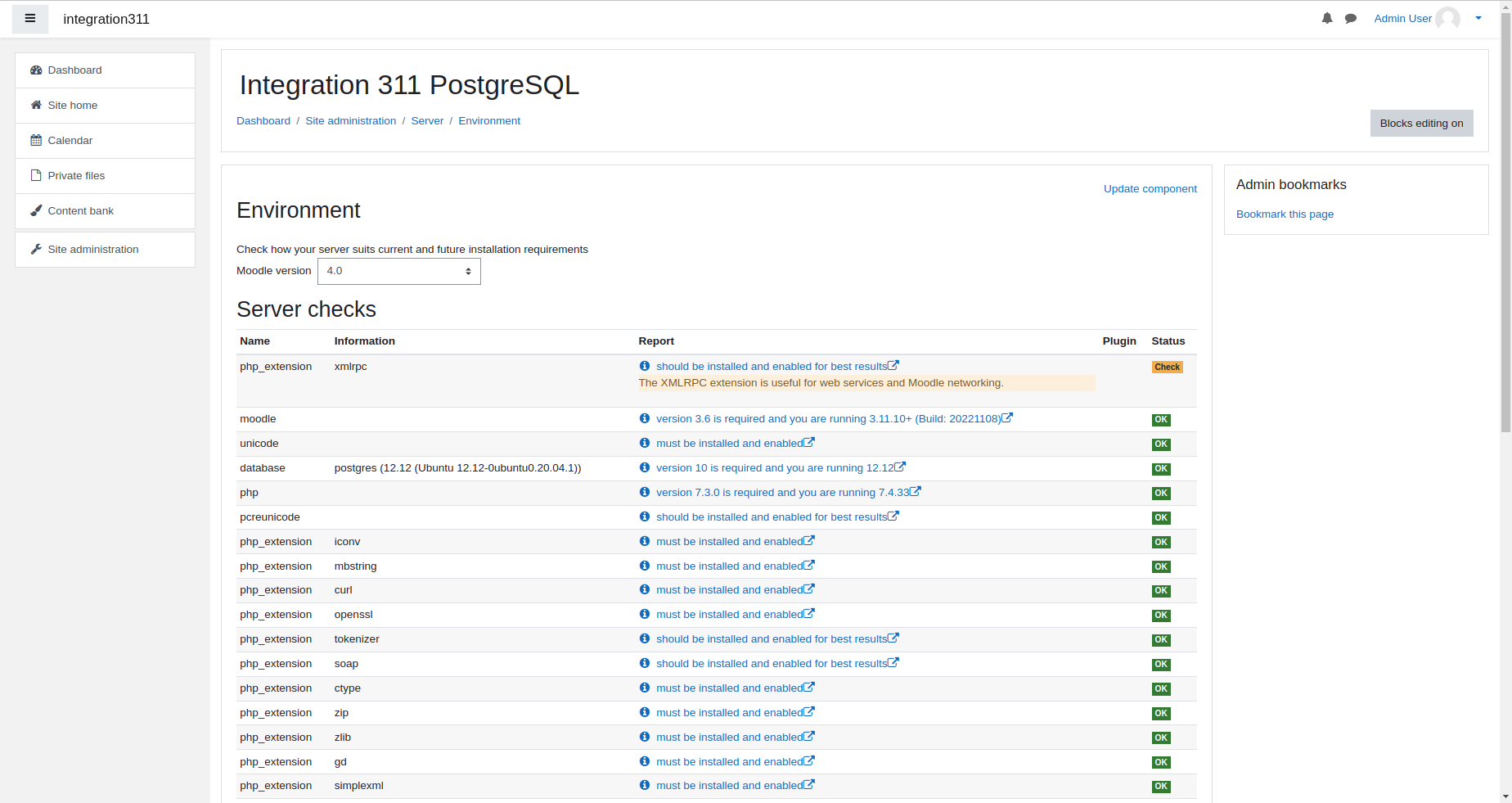
Task: Click the Server breadcrumb link
Action: click(x=427, y=121)
